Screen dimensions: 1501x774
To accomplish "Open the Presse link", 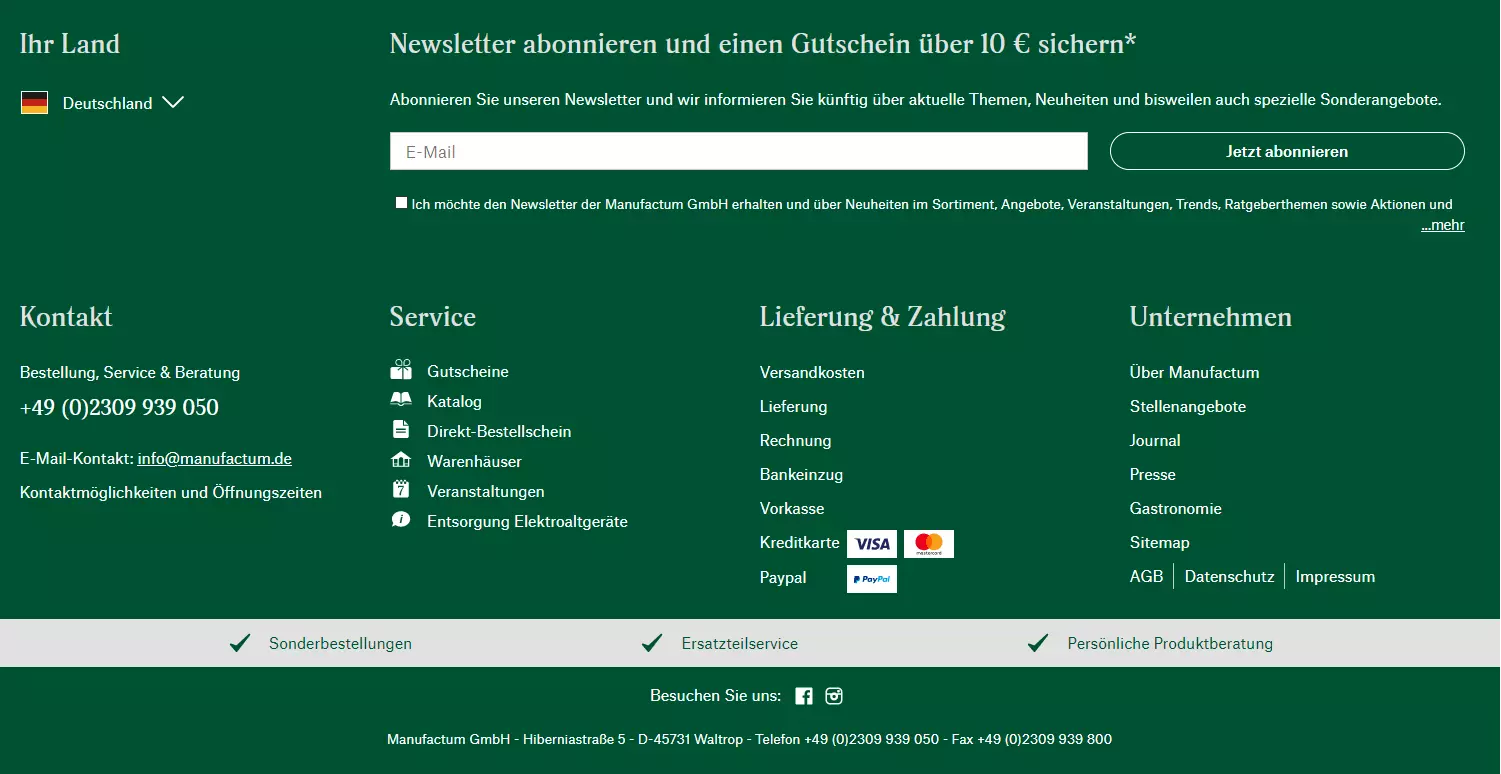I will pyautogui.click(x=1153, y=474).
